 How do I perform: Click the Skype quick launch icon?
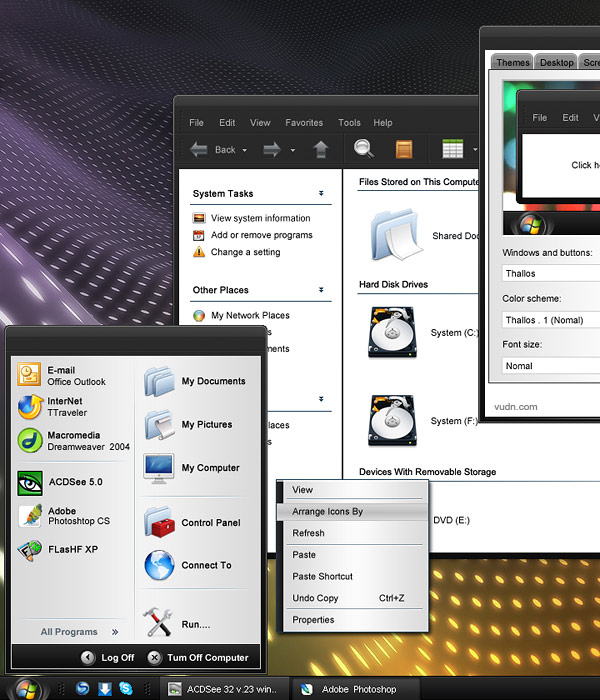pos(126,688)
